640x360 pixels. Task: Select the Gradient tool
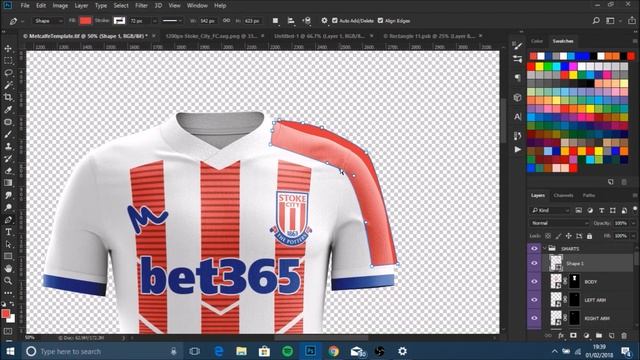tap(8, 183)
